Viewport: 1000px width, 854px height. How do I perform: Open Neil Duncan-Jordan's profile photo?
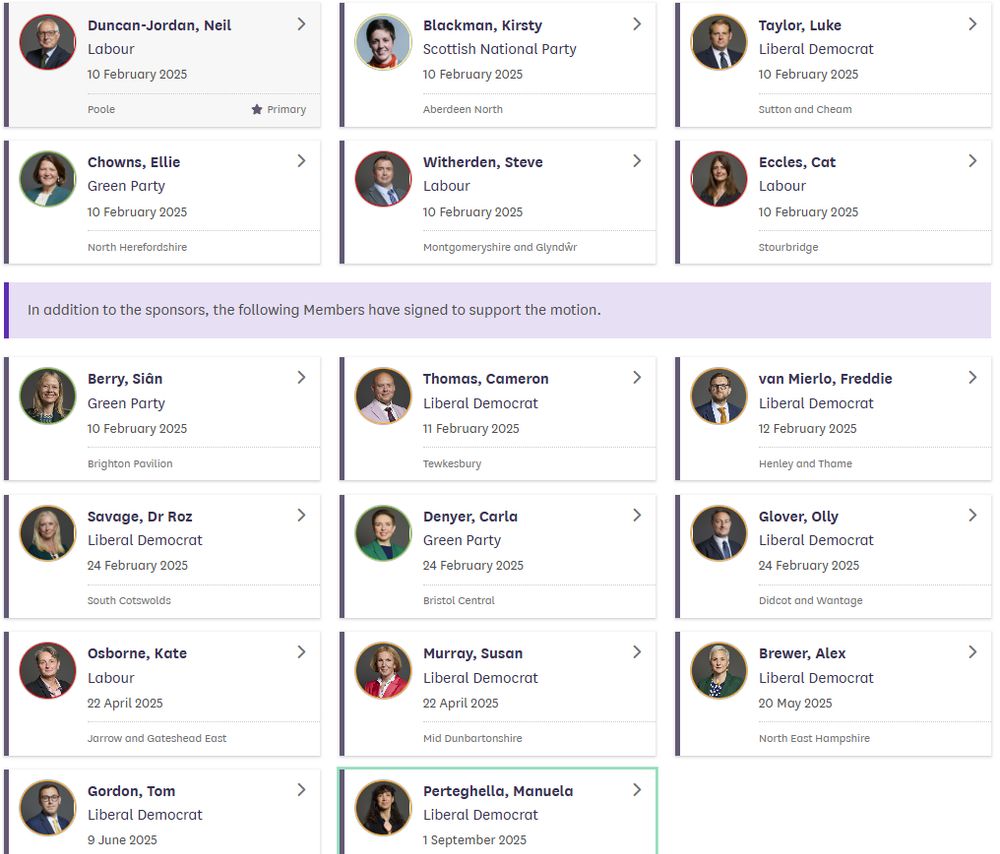tap(47, 42)
